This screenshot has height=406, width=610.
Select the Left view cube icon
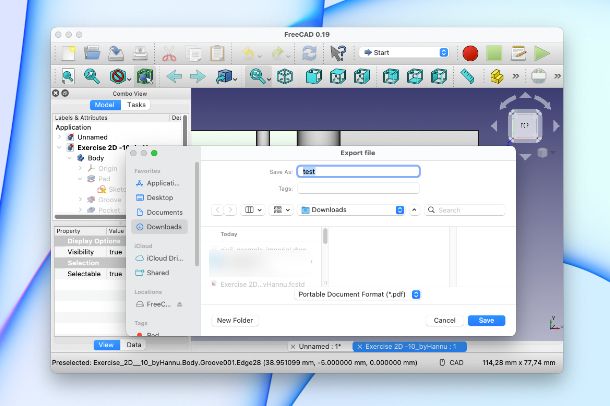point(439,76)
